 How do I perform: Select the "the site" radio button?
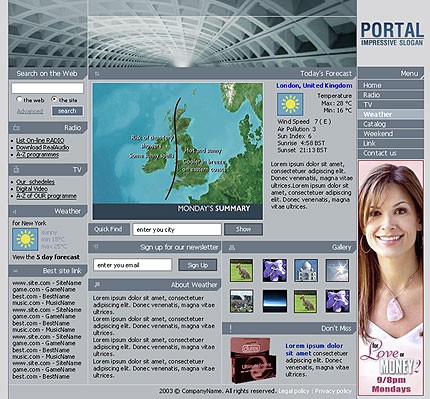click(x=54, y=99)
